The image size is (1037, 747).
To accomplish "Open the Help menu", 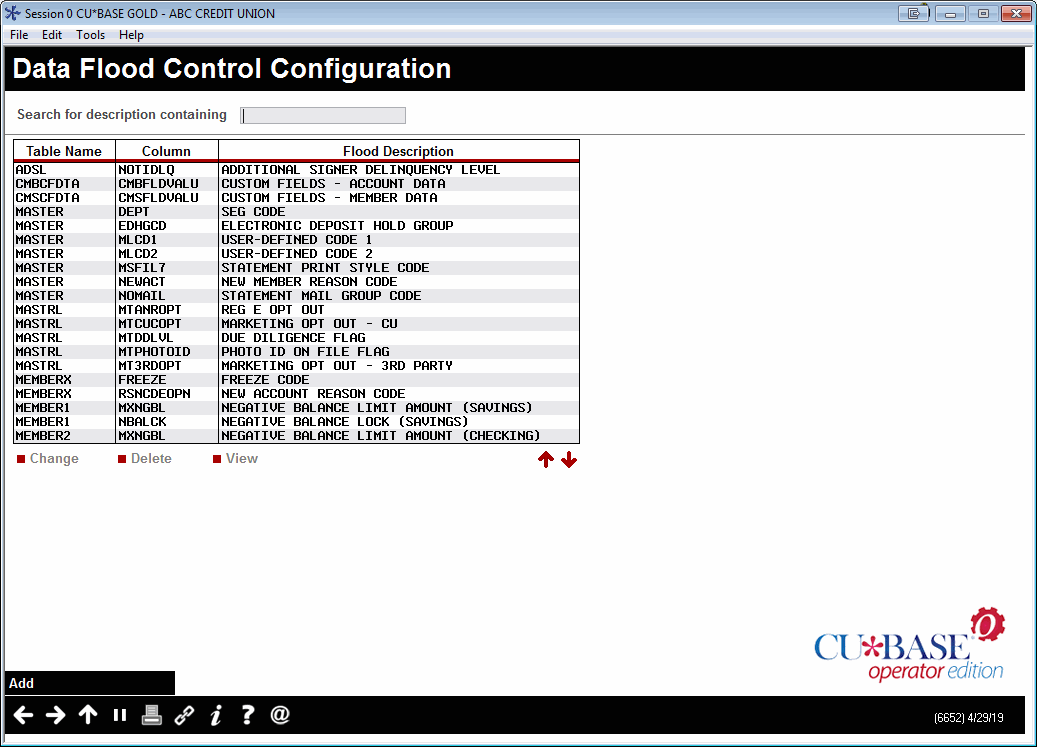I will [x=131, y=35].
